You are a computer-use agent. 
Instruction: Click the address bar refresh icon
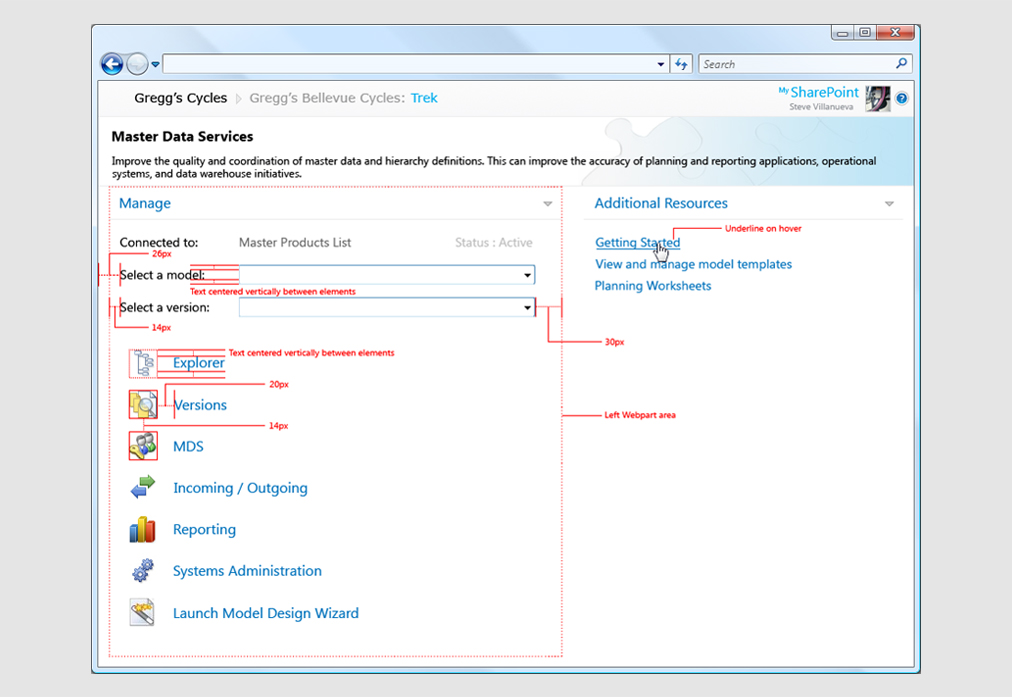pyautogui.click(x=682, y=64)
